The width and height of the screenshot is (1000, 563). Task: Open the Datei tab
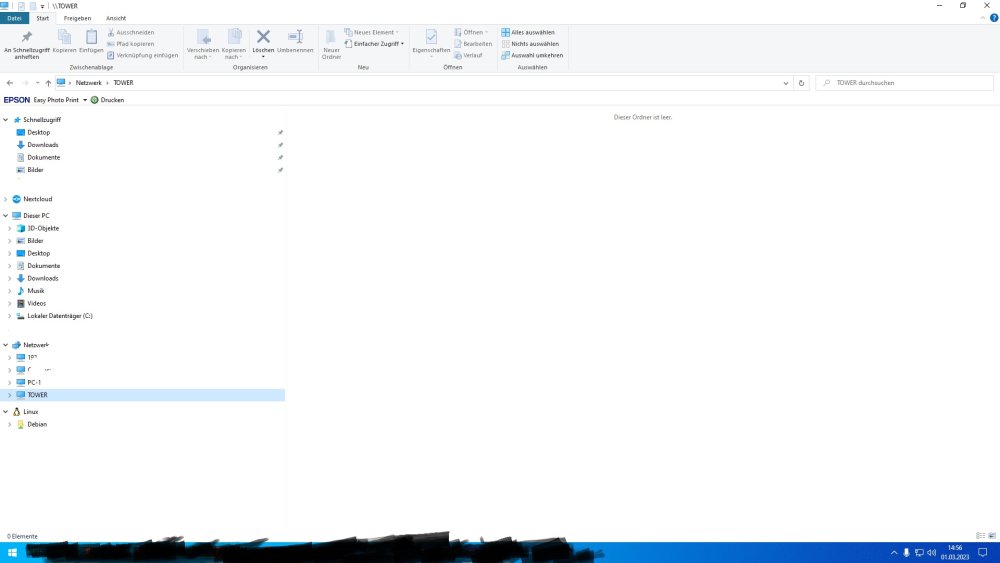14,18
